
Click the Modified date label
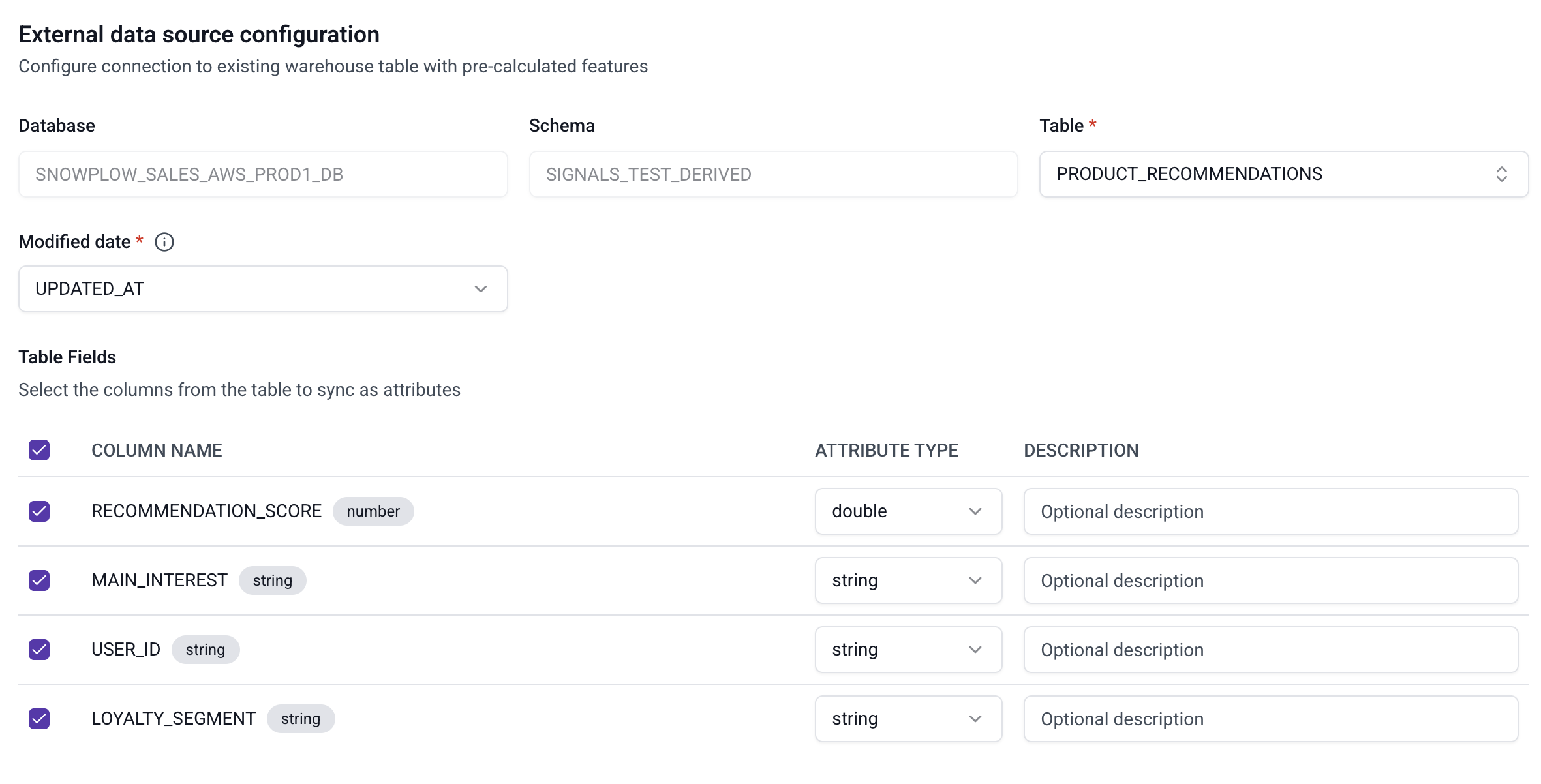tap(74, 242)
